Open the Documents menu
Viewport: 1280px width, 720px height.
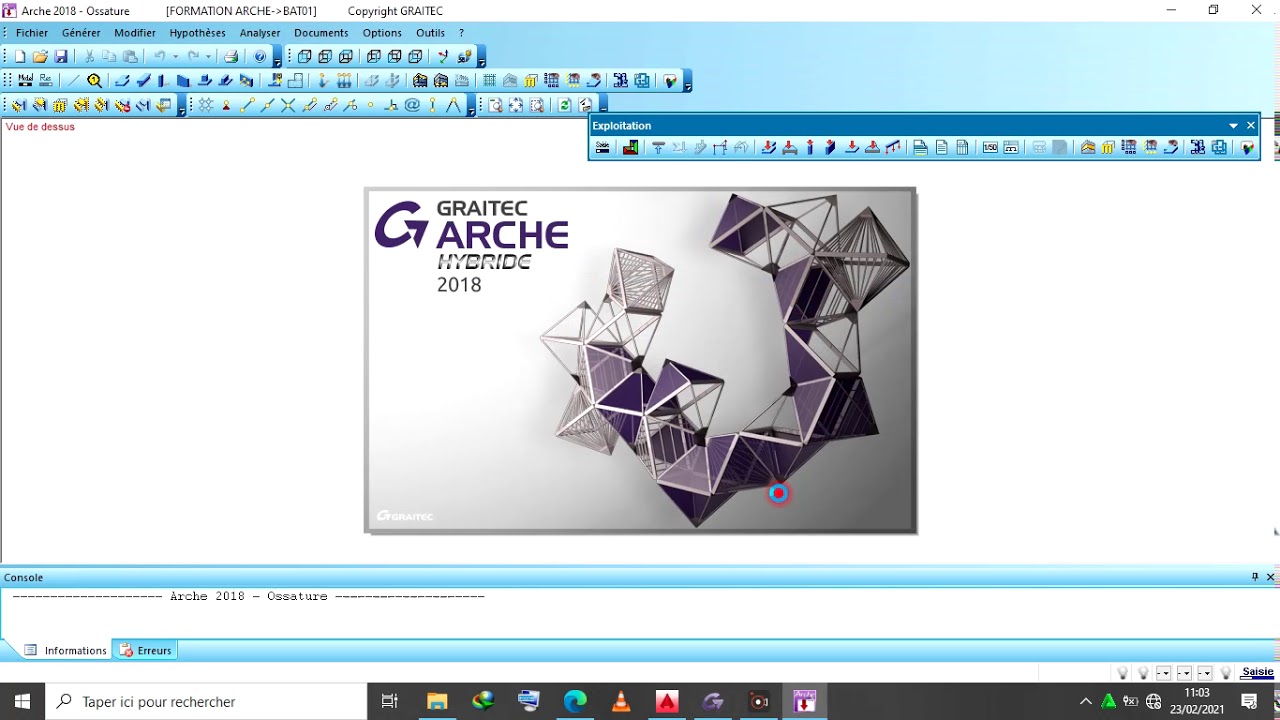[321, 33]
